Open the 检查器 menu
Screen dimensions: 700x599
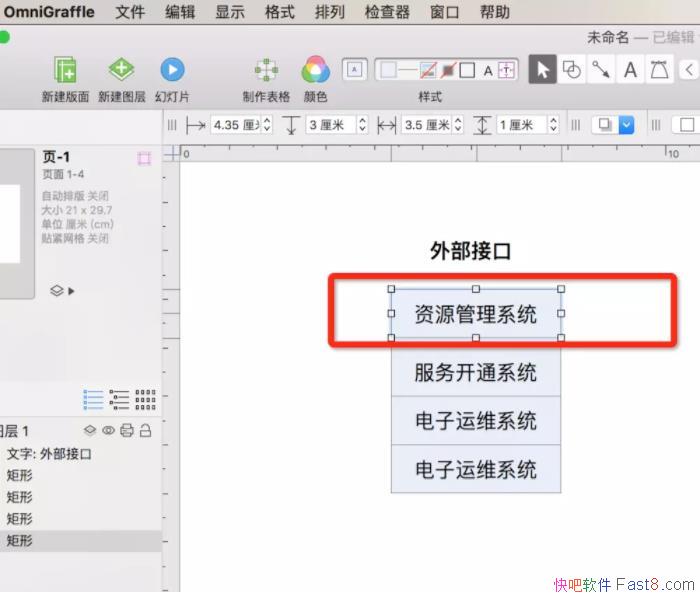pos(387,12)
